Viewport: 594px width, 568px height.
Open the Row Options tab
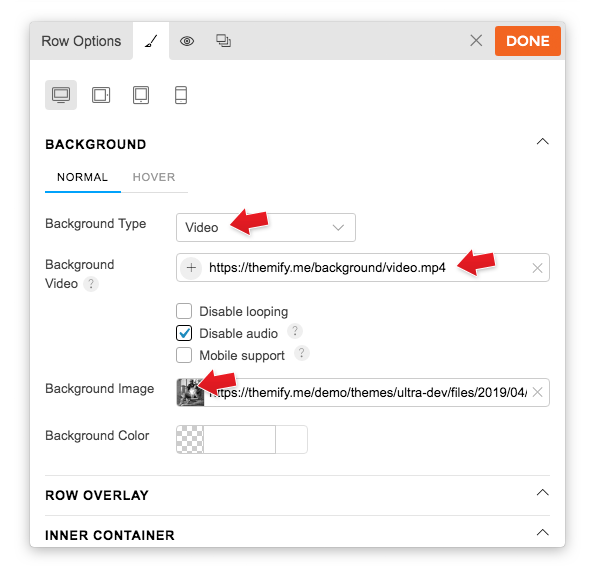tap(81, 41)
